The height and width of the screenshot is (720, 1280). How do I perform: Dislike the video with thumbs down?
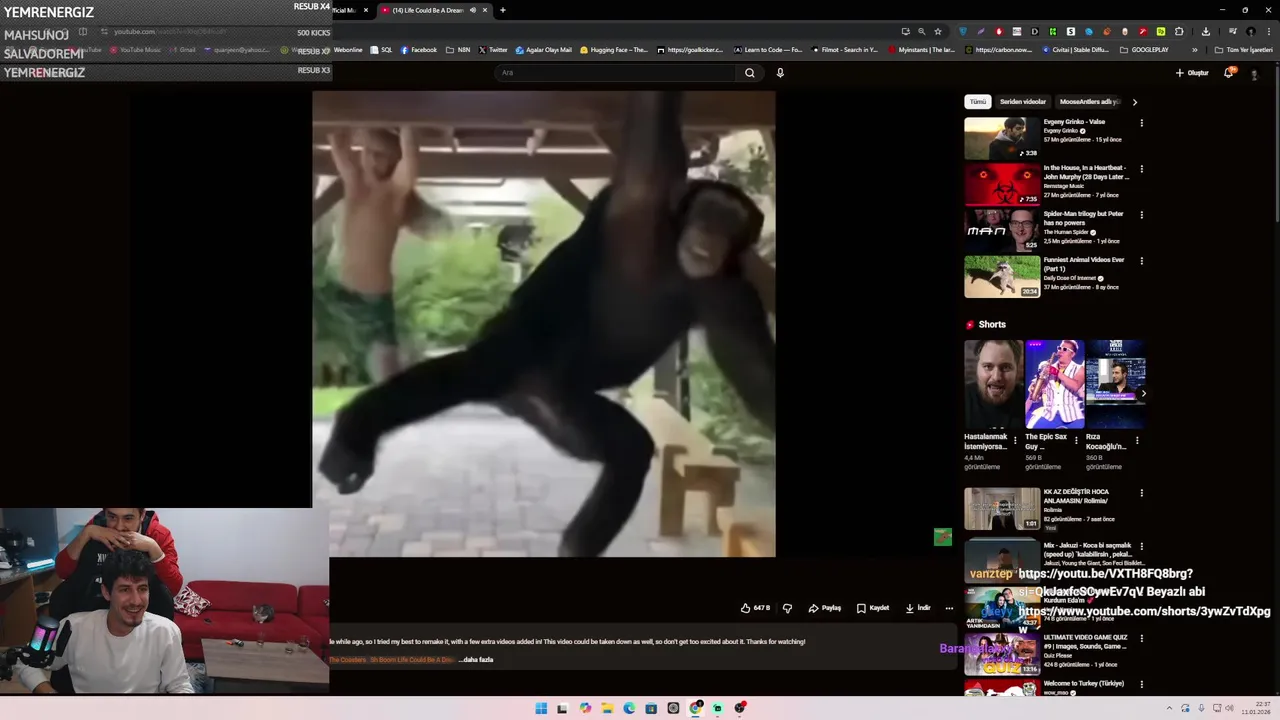tap(787, 608)
